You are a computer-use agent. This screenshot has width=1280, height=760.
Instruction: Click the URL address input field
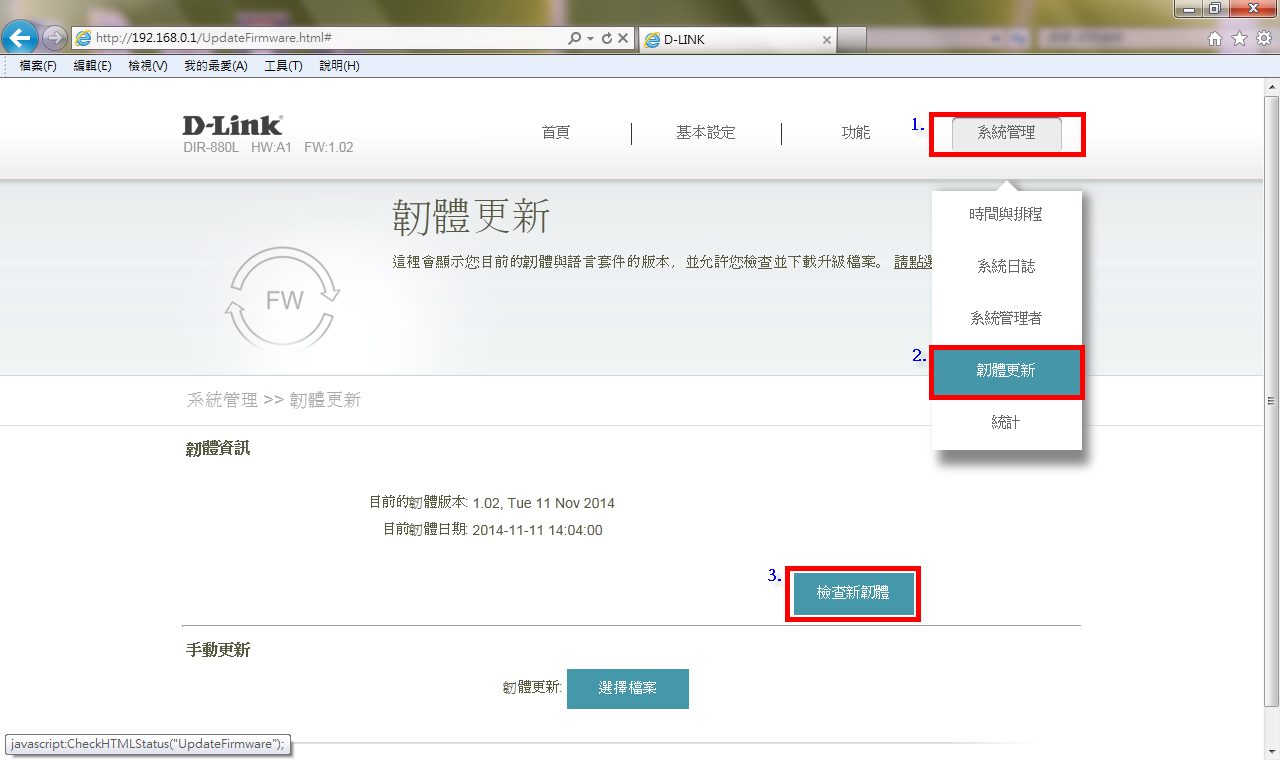pyautogui.click(x=320, y=38)
